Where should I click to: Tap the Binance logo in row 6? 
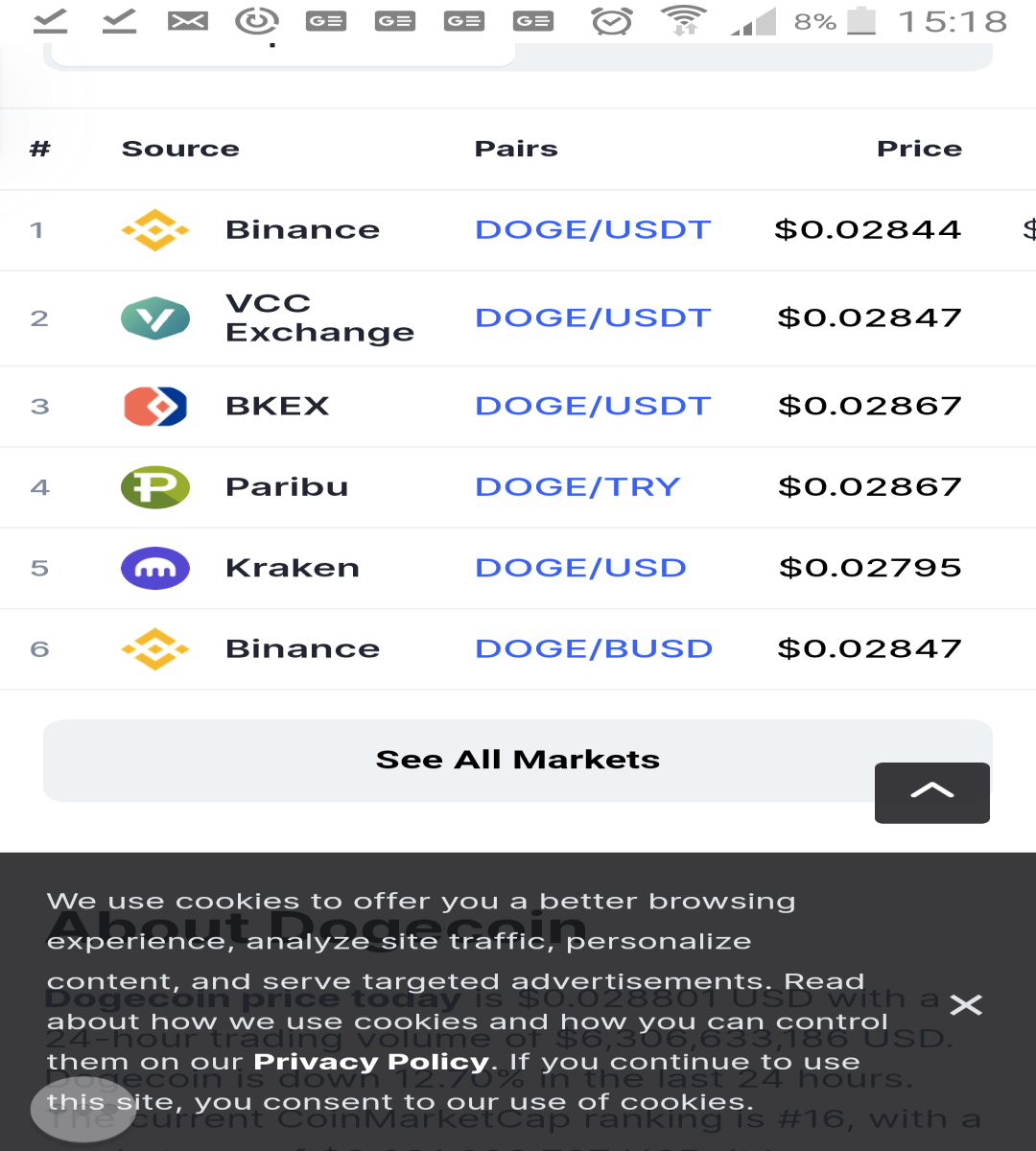[155, 649]
